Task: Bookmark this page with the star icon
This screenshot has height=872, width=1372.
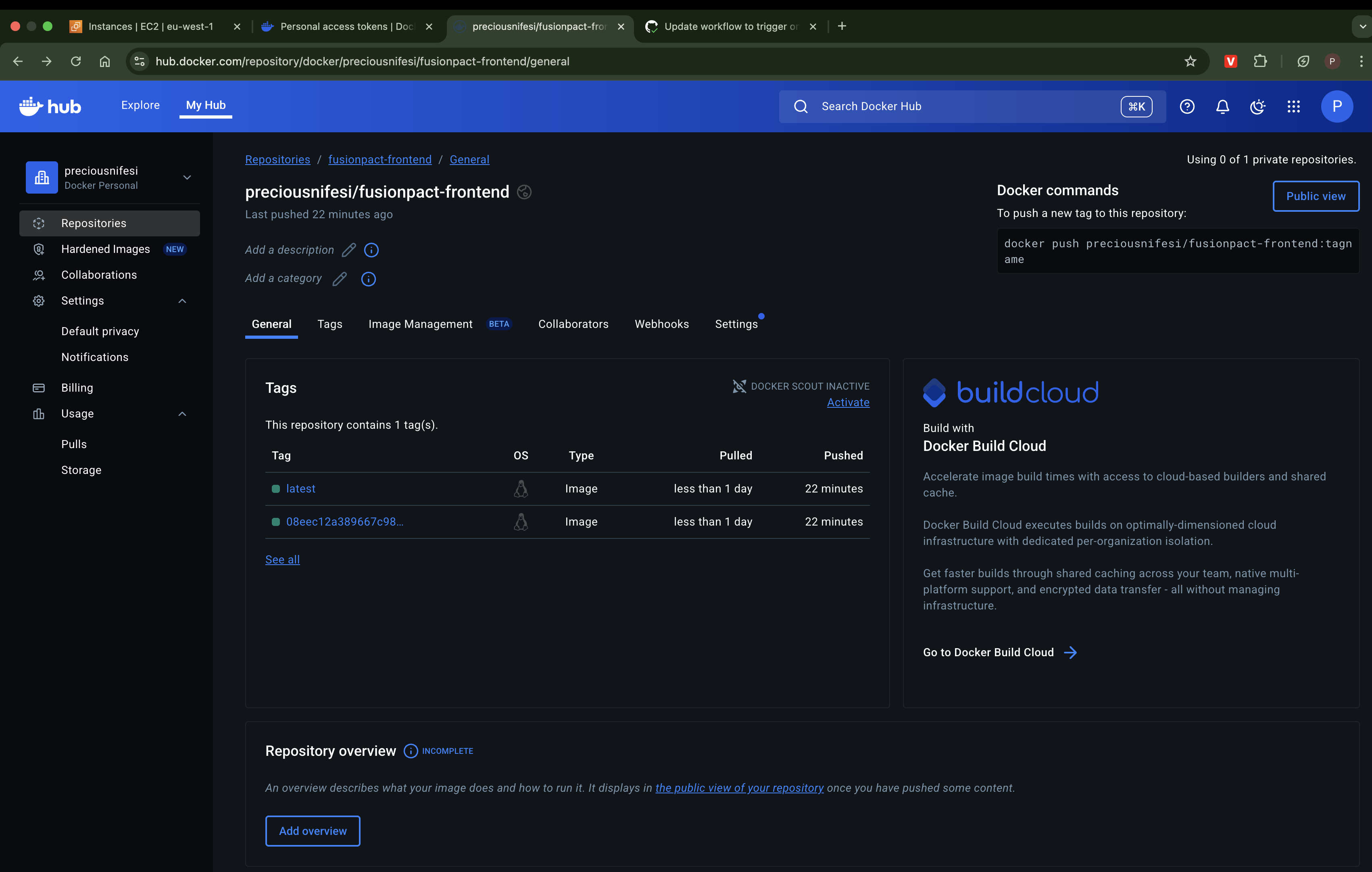Action: click(x=1190, y=62)
